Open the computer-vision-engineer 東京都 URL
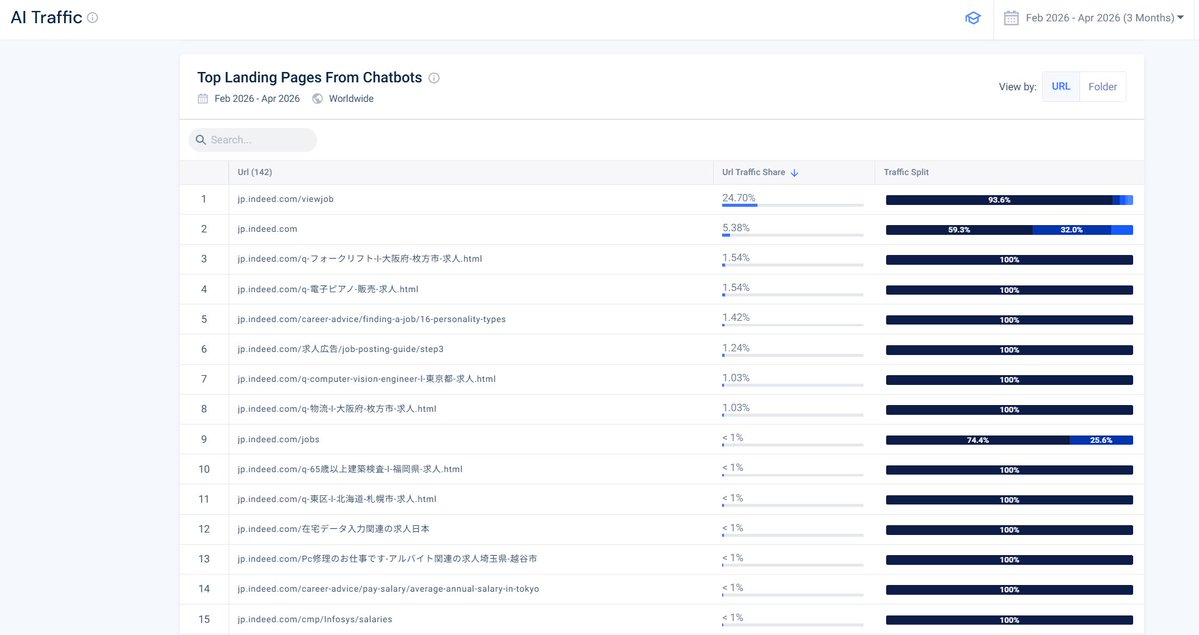 pyautogui.click(x=366, y=379)
